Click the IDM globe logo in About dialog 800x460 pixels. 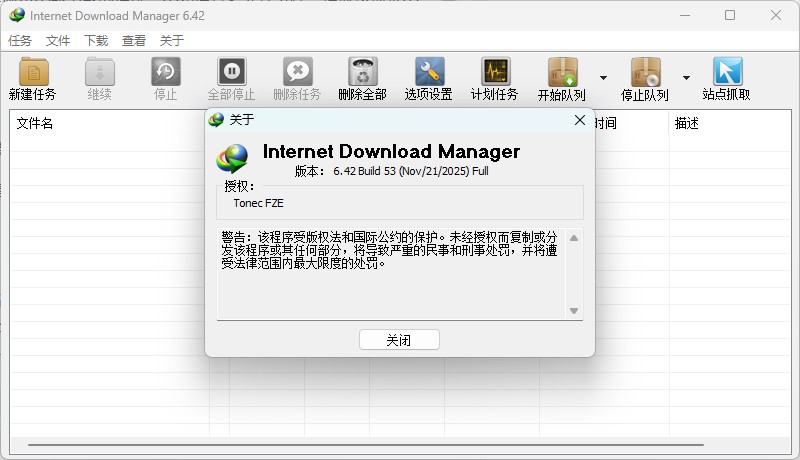coord(232,159)
